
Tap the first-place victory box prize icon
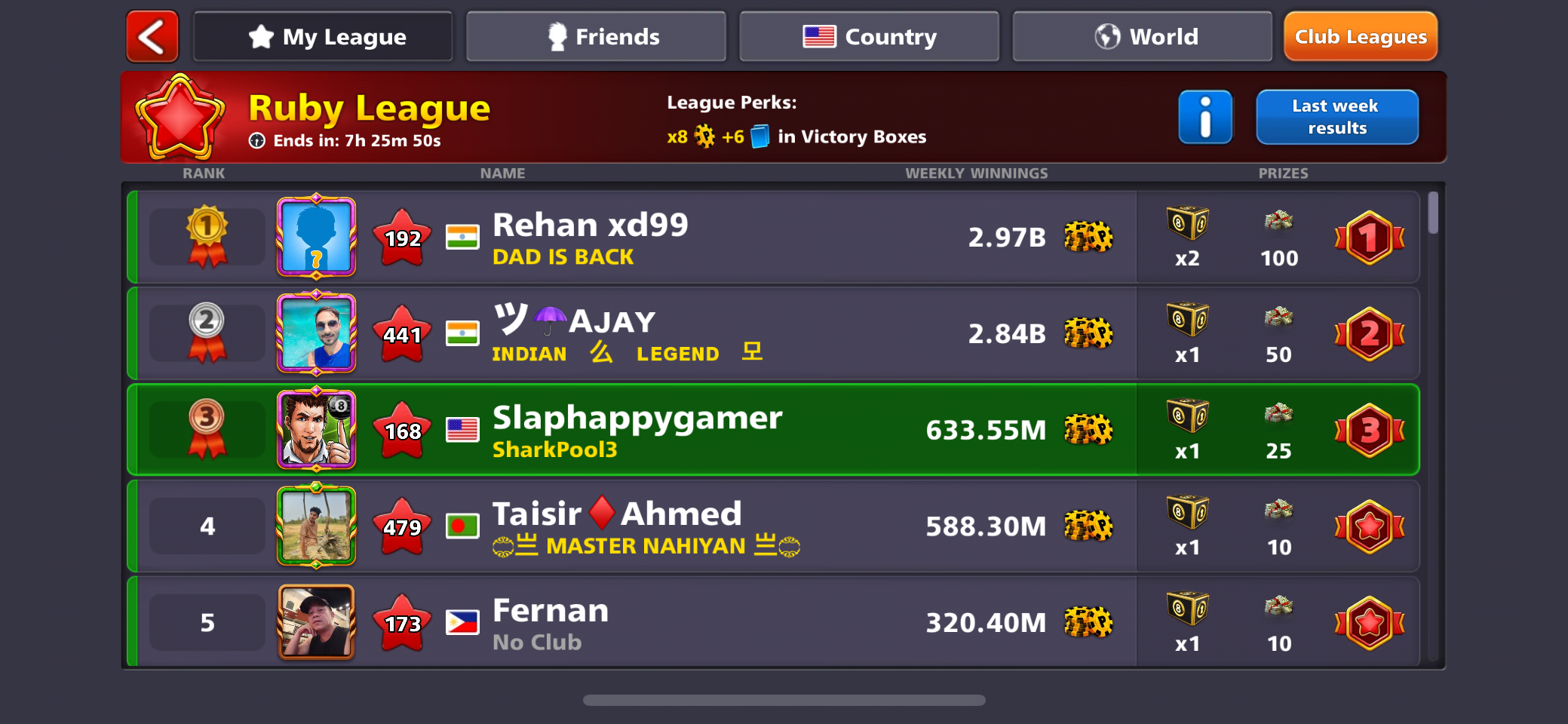click(x=1187, y=223)
